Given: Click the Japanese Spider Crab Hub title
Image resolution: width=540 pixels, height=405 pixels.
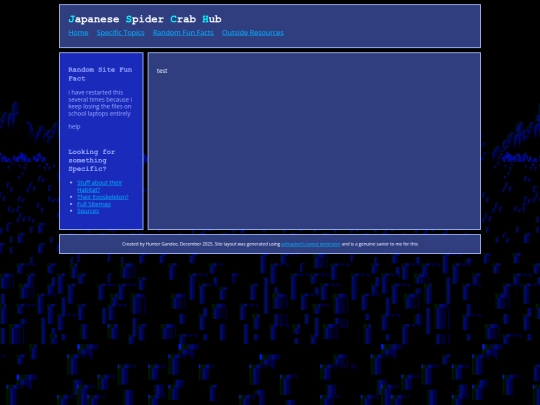Looking at the screenshot, I should tap(145, 19).
